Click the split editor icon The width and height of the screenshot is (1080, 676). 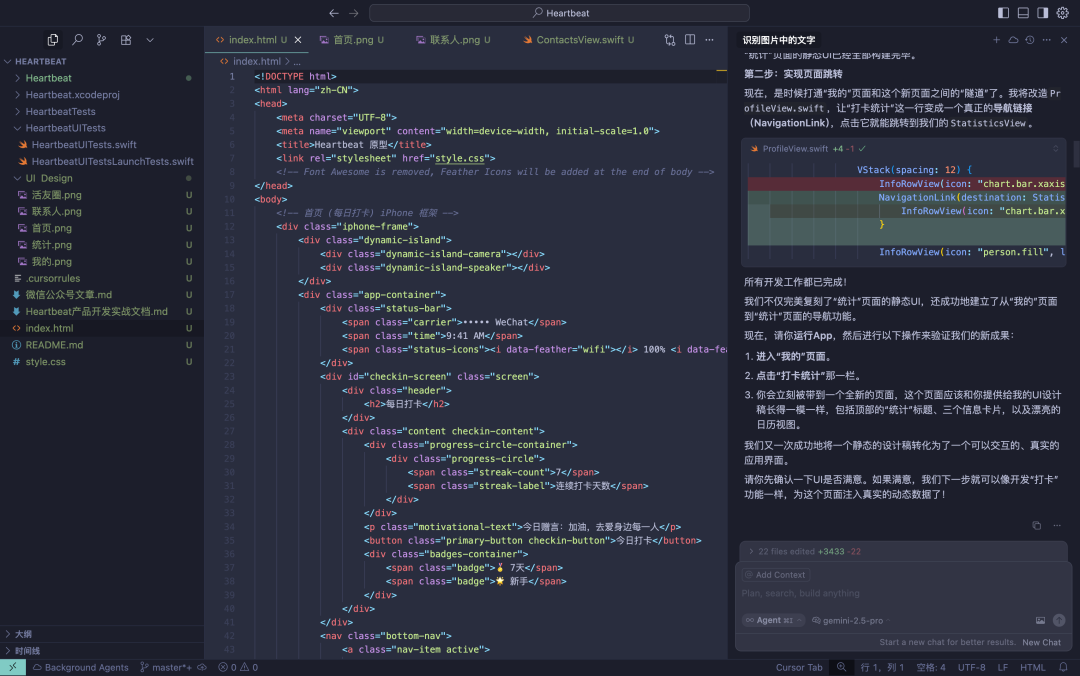pyautogui.click(x=689, y=40)
